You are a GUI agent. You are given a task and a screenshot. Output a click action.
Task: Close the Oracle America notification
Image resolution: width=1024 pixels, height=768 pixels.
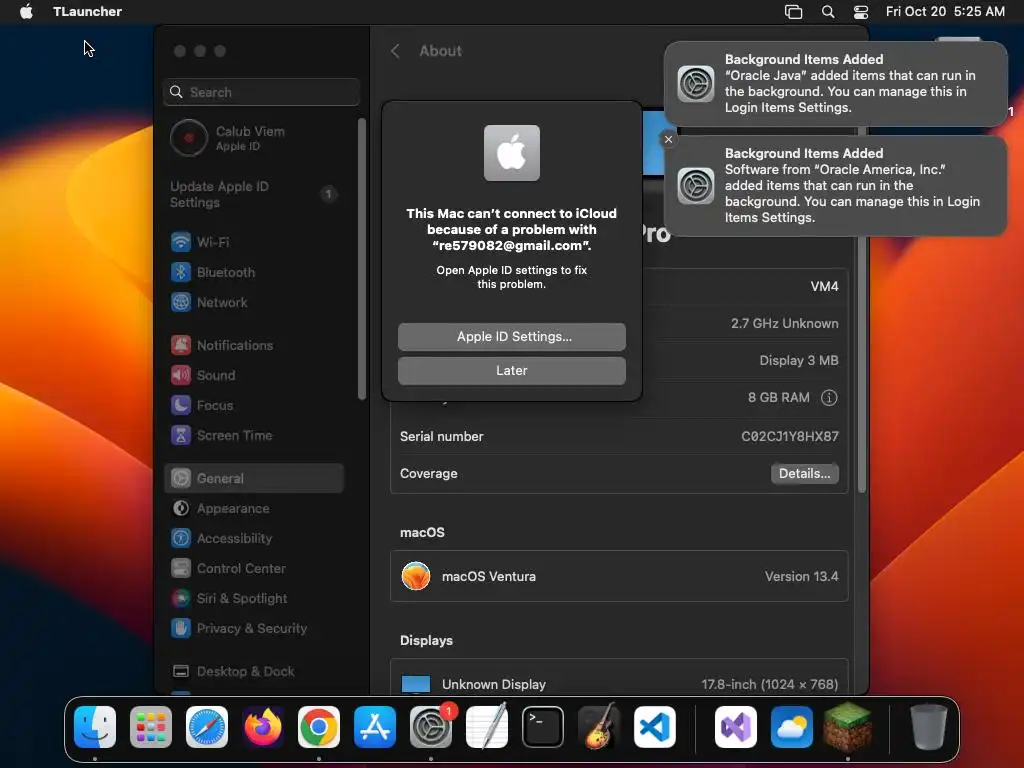[668, 139]
